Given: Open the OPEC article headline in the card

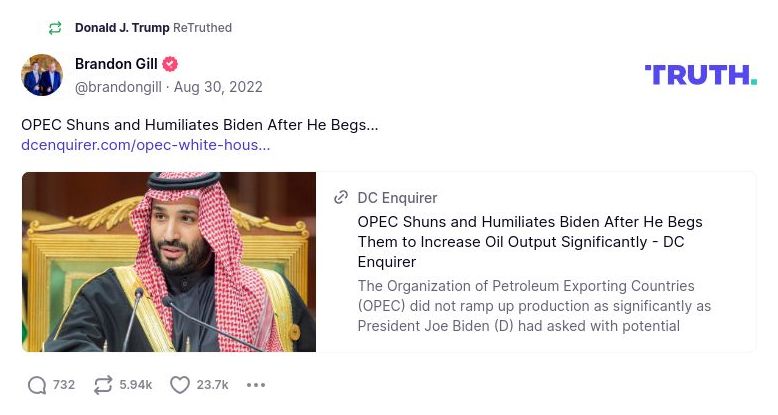Looking at the screenshot, I should (530, 241).
